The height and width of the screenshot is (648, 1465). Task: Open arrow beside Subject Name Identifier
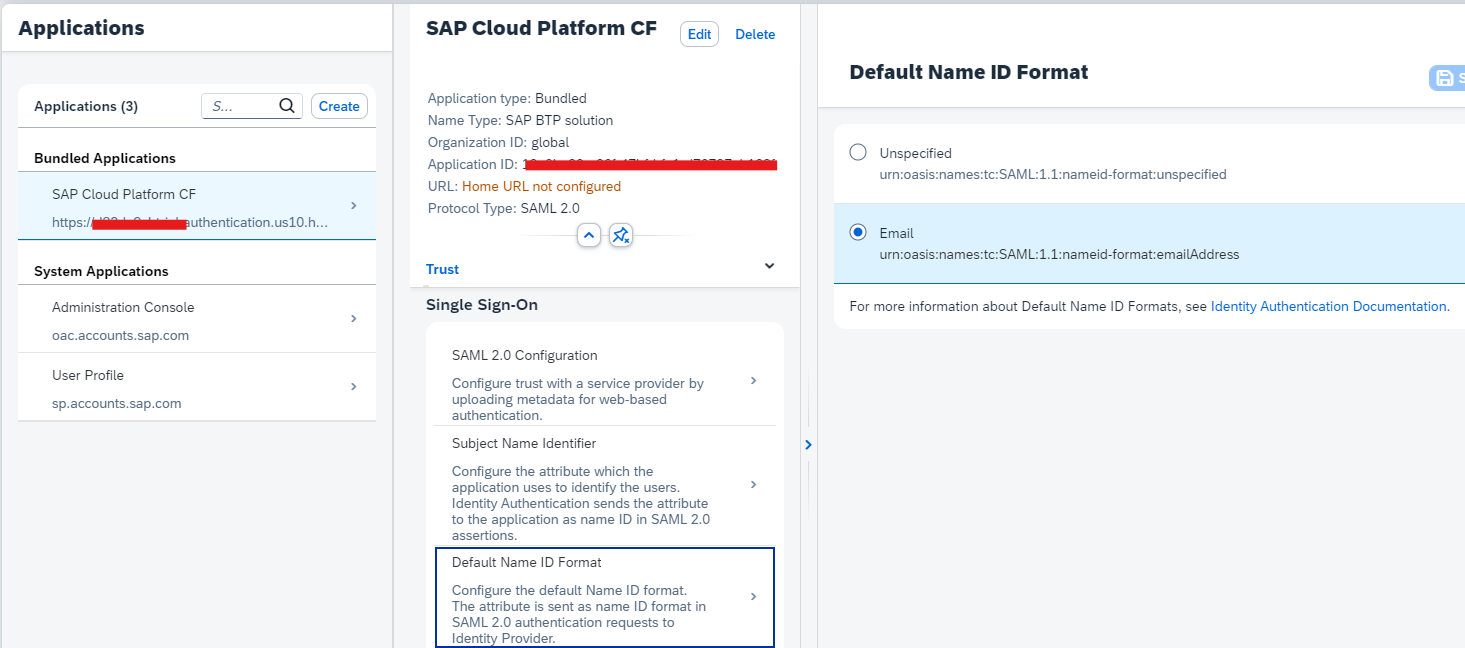pyautogui.click(x=753, y=485)
